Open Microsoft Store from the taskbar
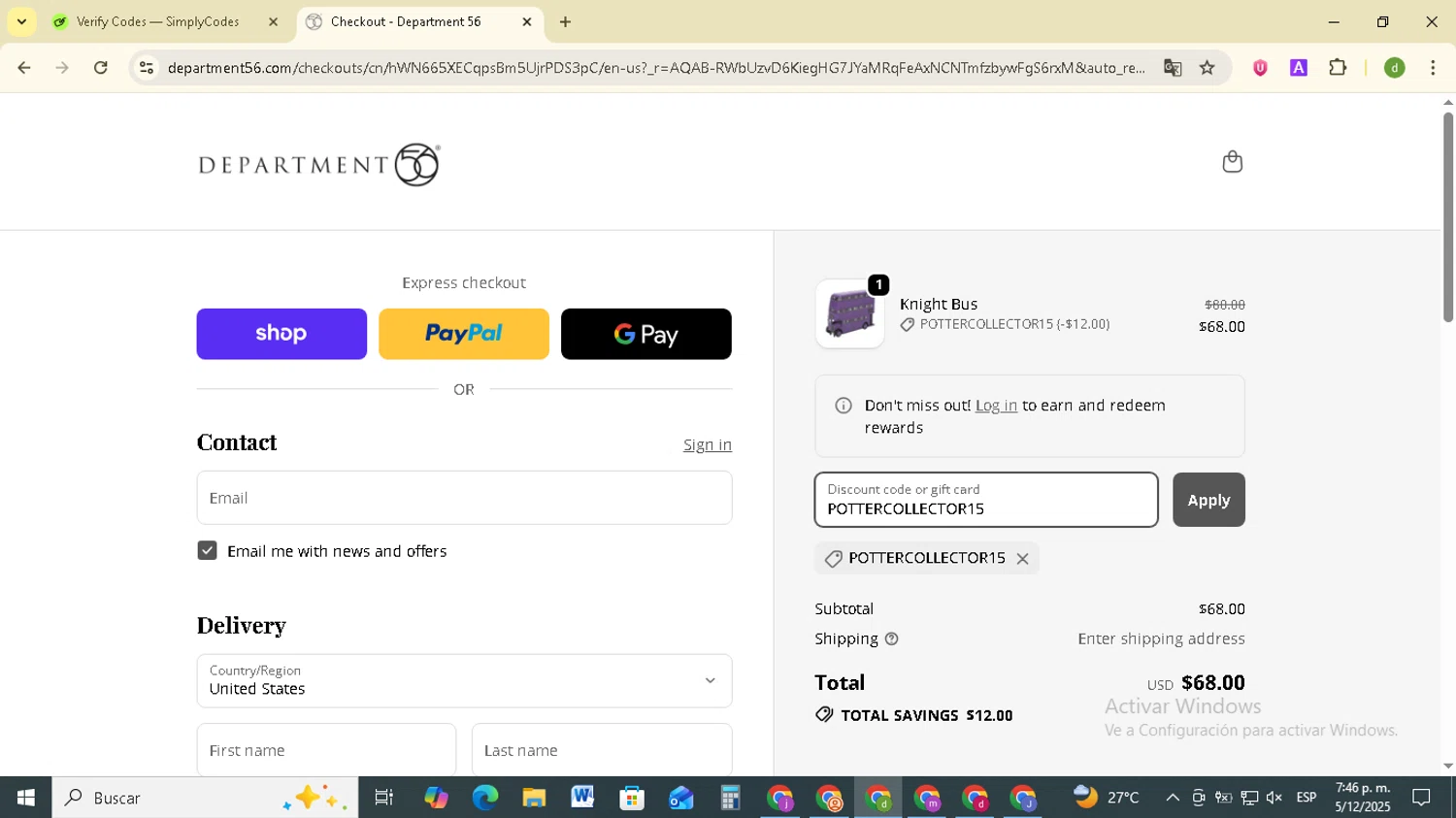The height and width of the screenshot is (818, 1456). tap(632, 798)
